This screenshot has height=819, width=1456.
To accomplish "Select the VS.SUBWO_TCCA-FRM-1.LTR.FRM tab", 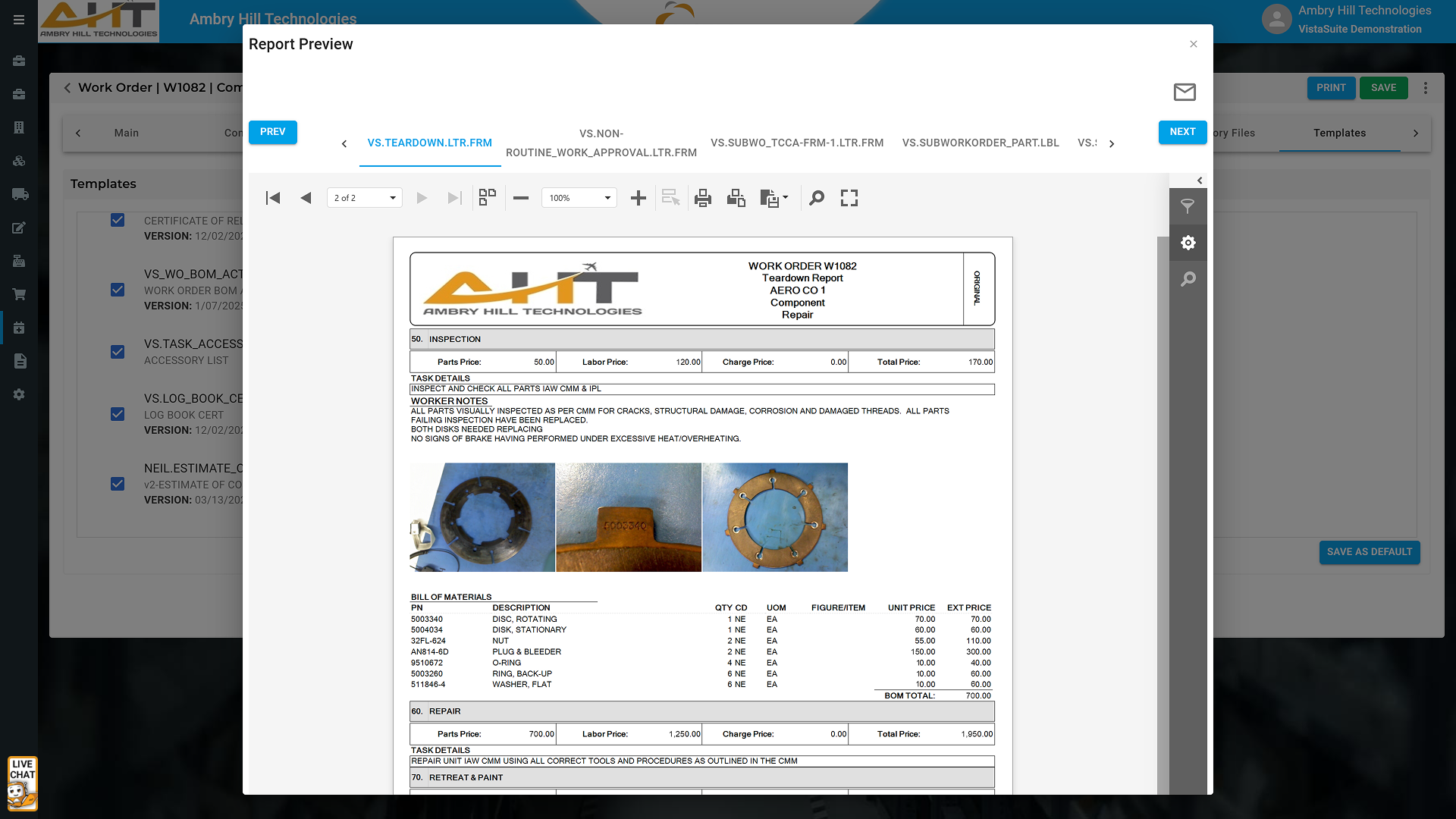I will pyautogui.click(x=797, y=143).
